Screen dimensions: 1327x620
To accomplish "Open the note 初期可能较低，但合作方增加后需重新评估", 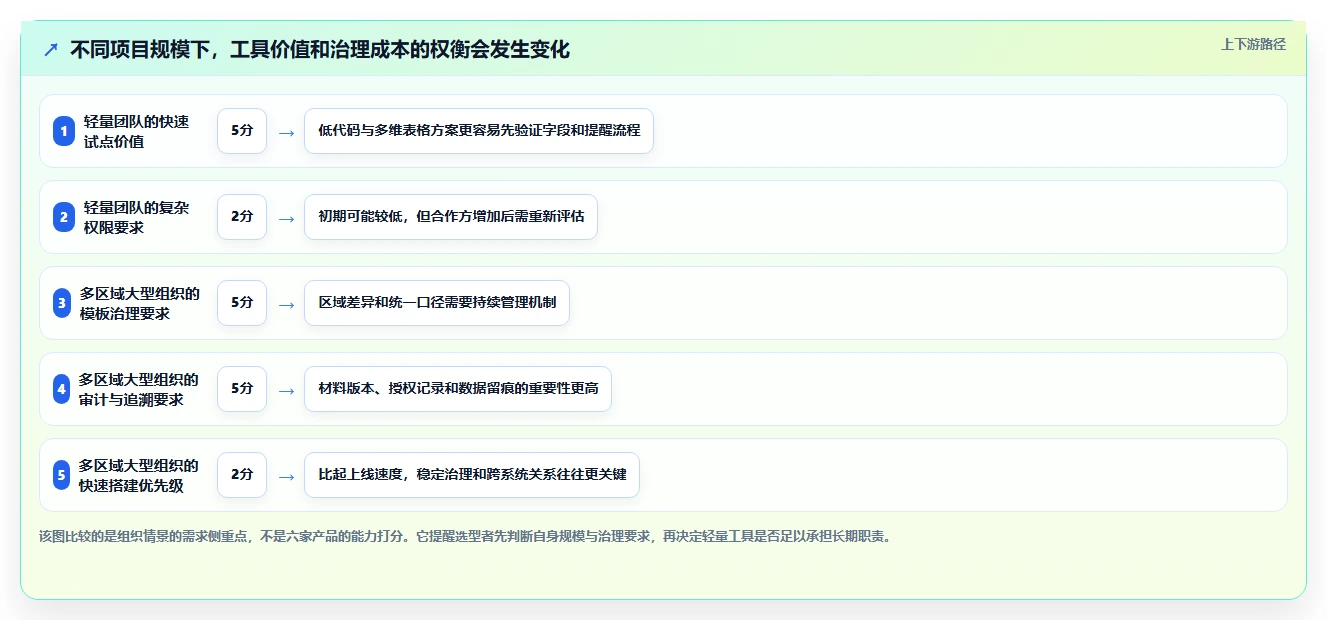I will [x=451, y=217].
